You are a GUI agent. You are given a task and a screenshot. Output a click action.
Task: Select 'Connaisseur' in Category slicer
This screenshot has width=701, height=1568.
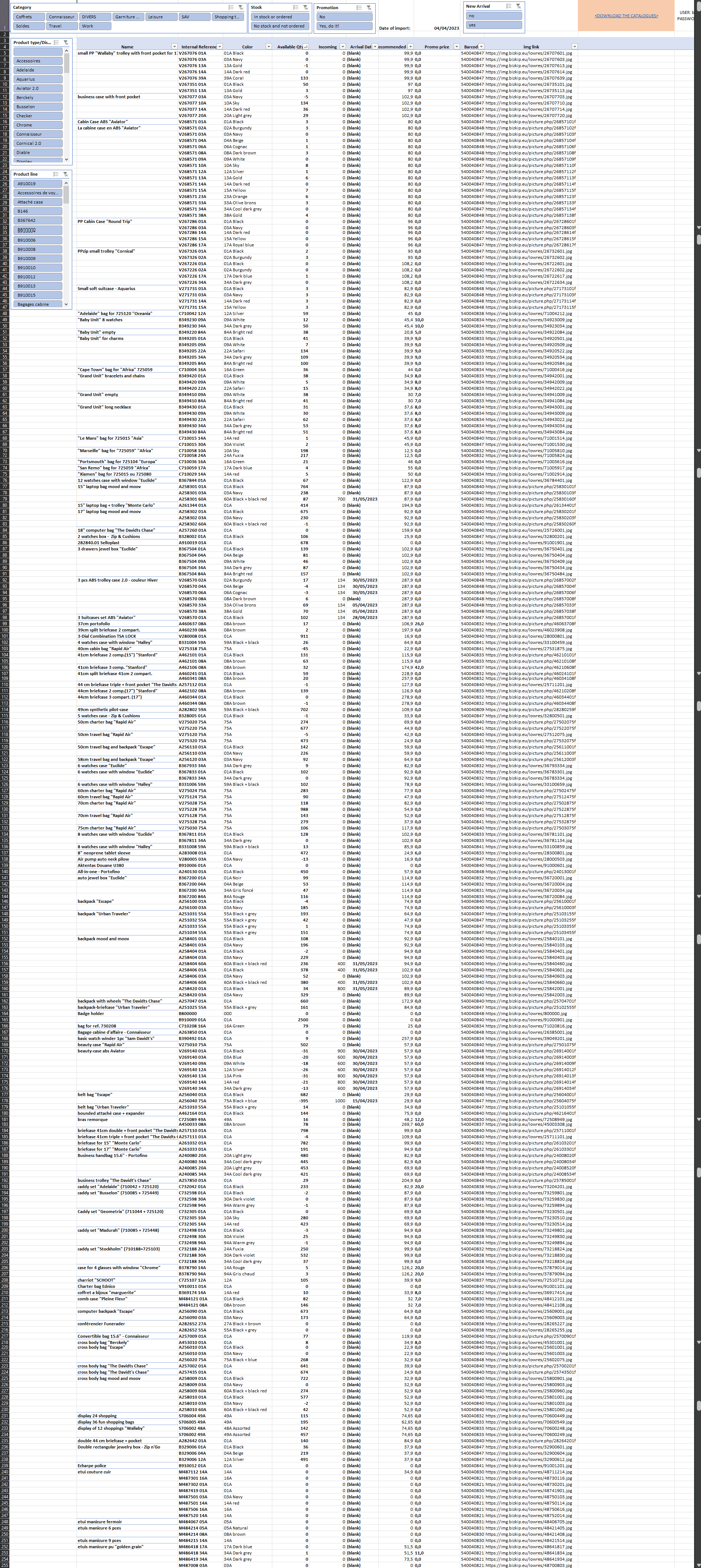coord(62,17)
